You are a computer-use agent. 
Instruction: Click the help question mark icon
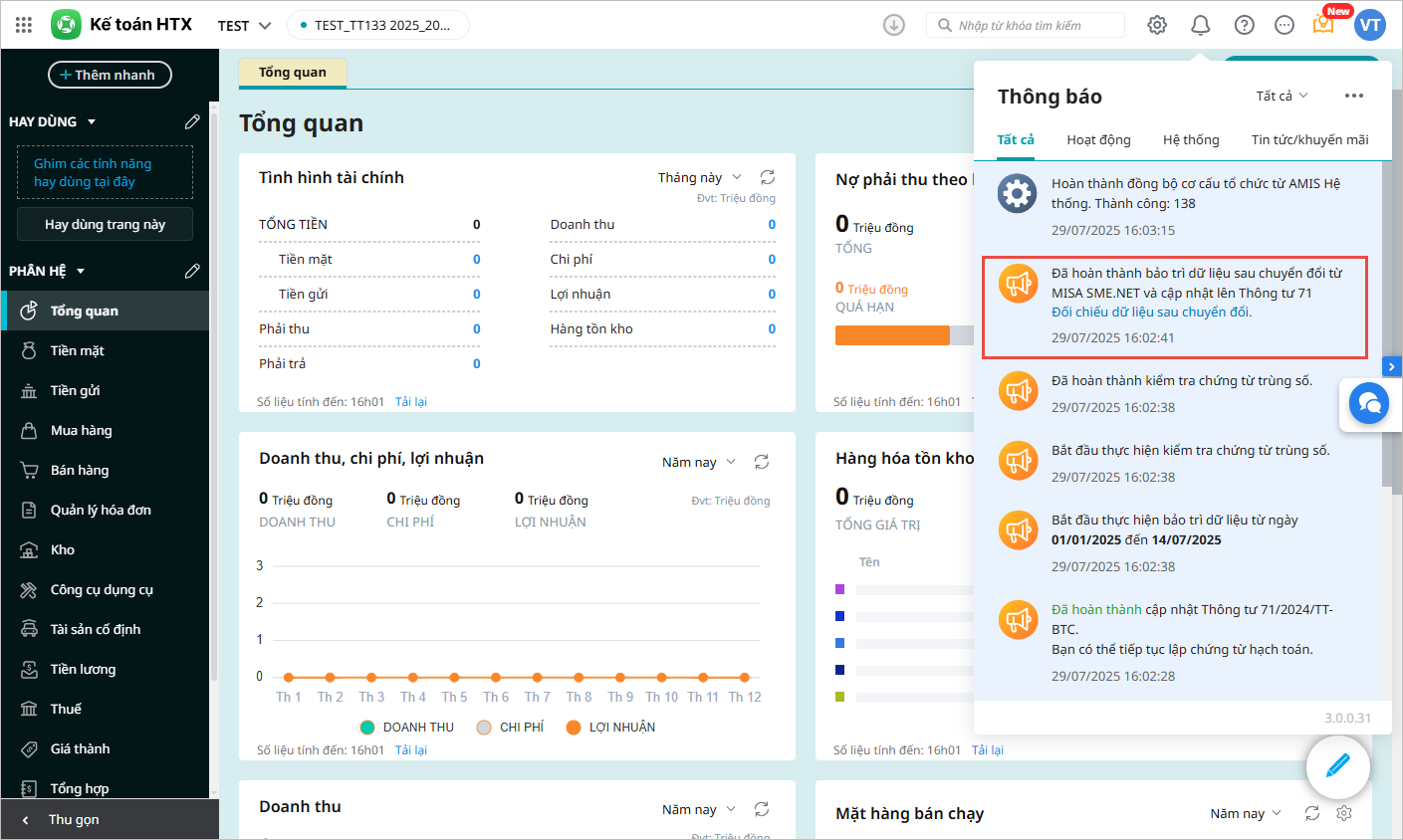[x=1244, y=25]
